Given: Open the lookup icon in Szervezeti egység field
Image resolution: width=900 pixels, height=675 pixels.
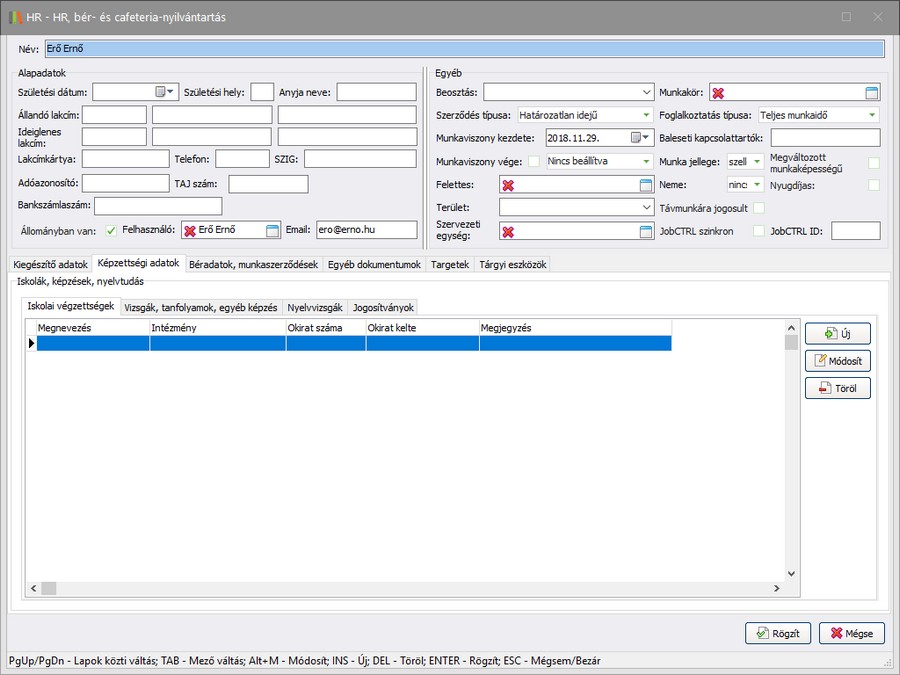Looking at the screenshot, I should tap(645, 231).
